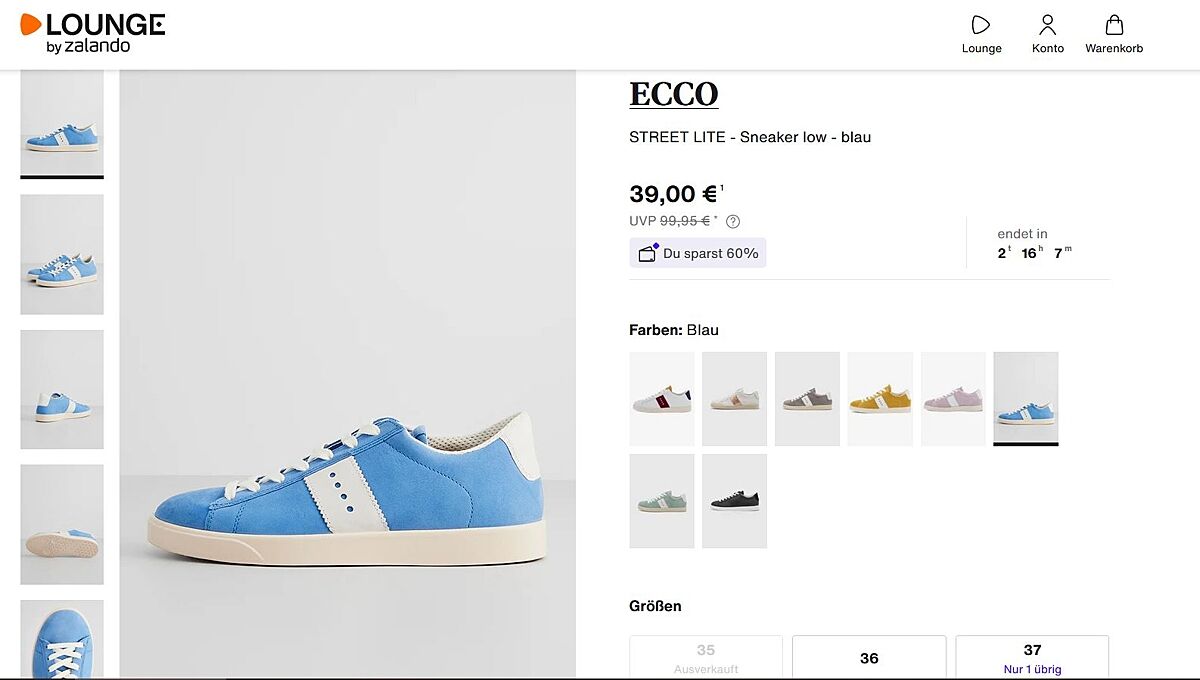Show the pair-of-shoes angled thumbnail

(x=62, y=254)
